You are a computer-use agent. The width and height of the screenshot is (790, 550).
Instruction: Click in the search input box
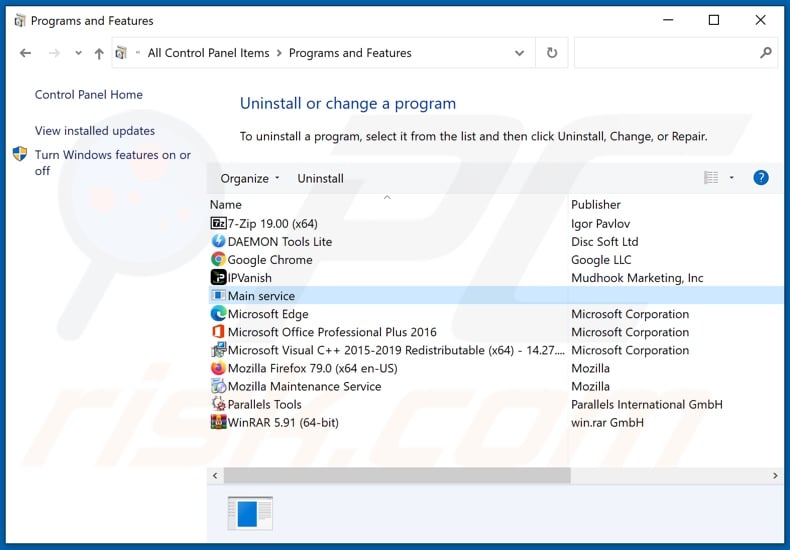pos(666,52)
